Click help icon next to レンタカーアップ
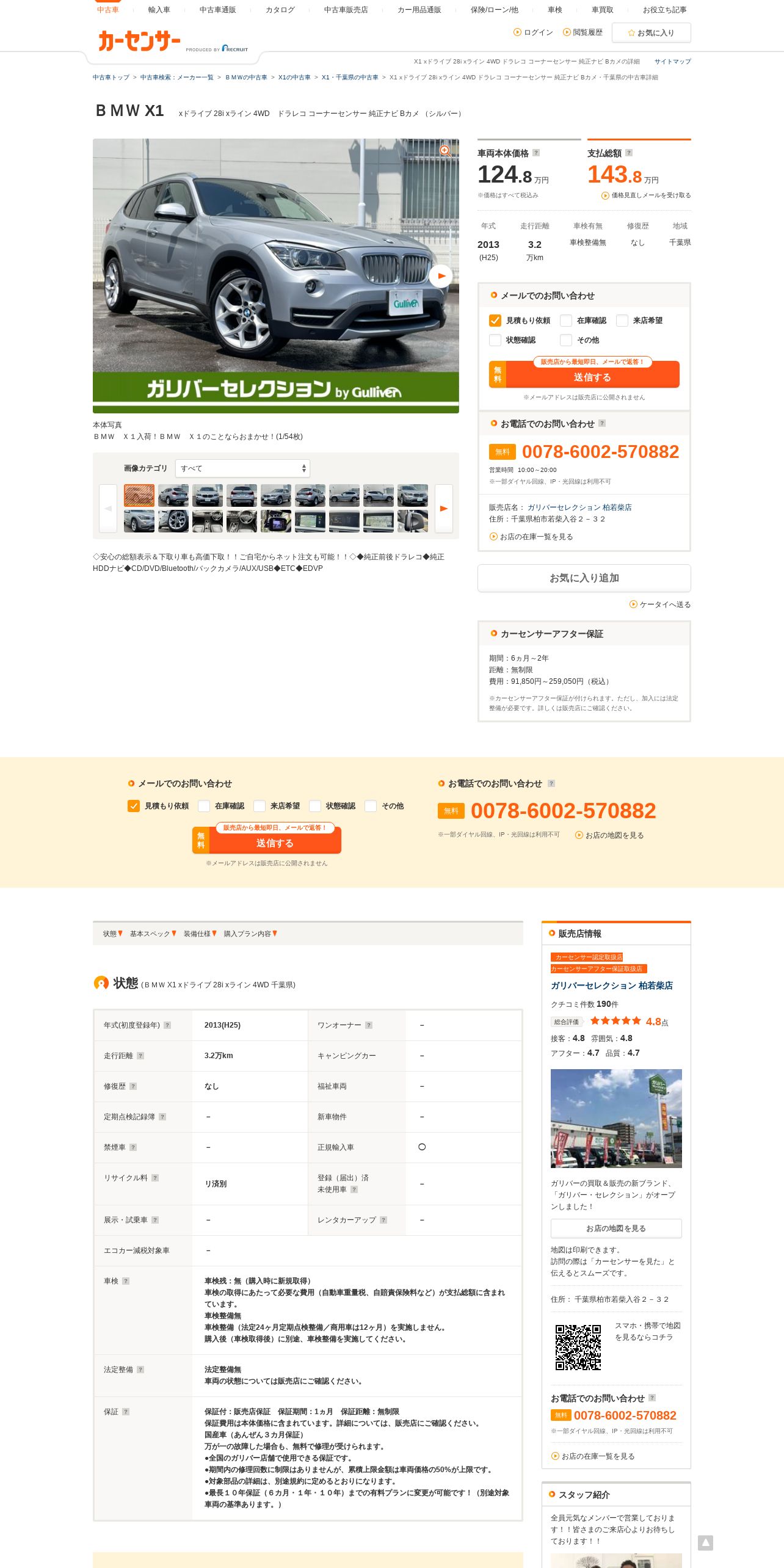Viewport: 784px width, 1568px height. [x=383, y=1220]
